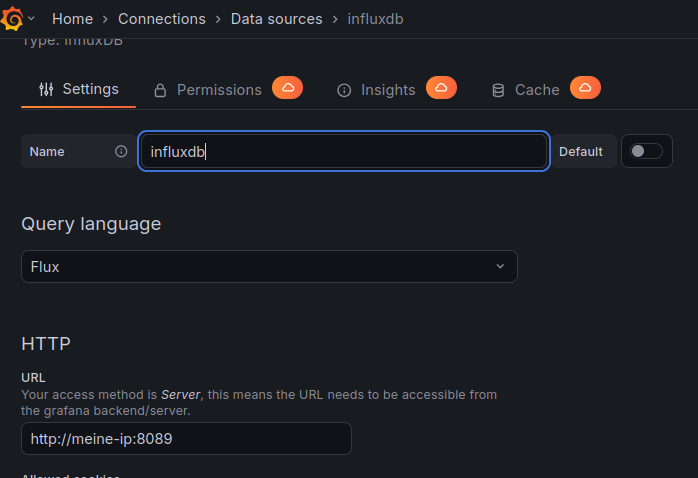Click the HTTP URL input field
The height and width of the screenshot is (478, 698).
(x=186, y=439)
